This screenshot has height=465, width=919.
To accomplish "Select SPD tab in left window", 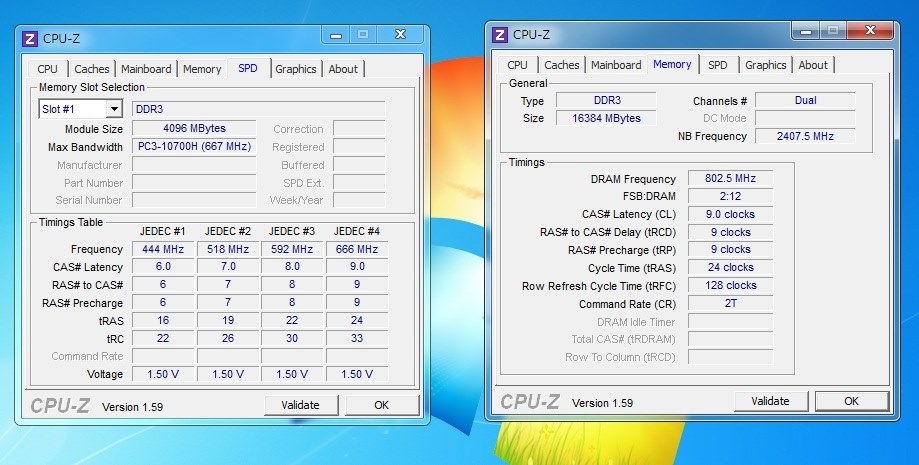I will coord(248,68).
